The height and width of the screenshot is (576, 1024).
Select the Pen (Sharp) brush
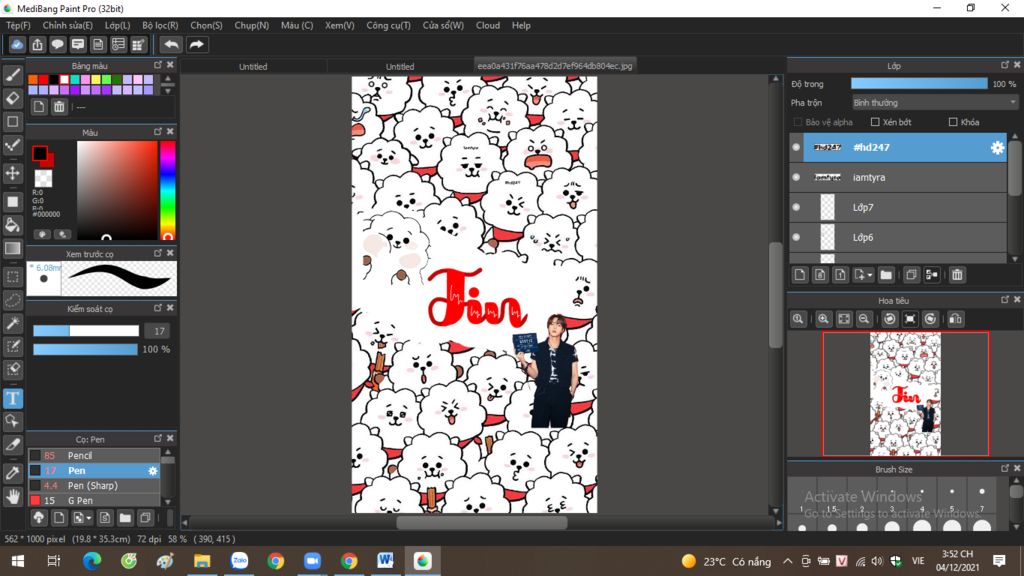[93, 486]
